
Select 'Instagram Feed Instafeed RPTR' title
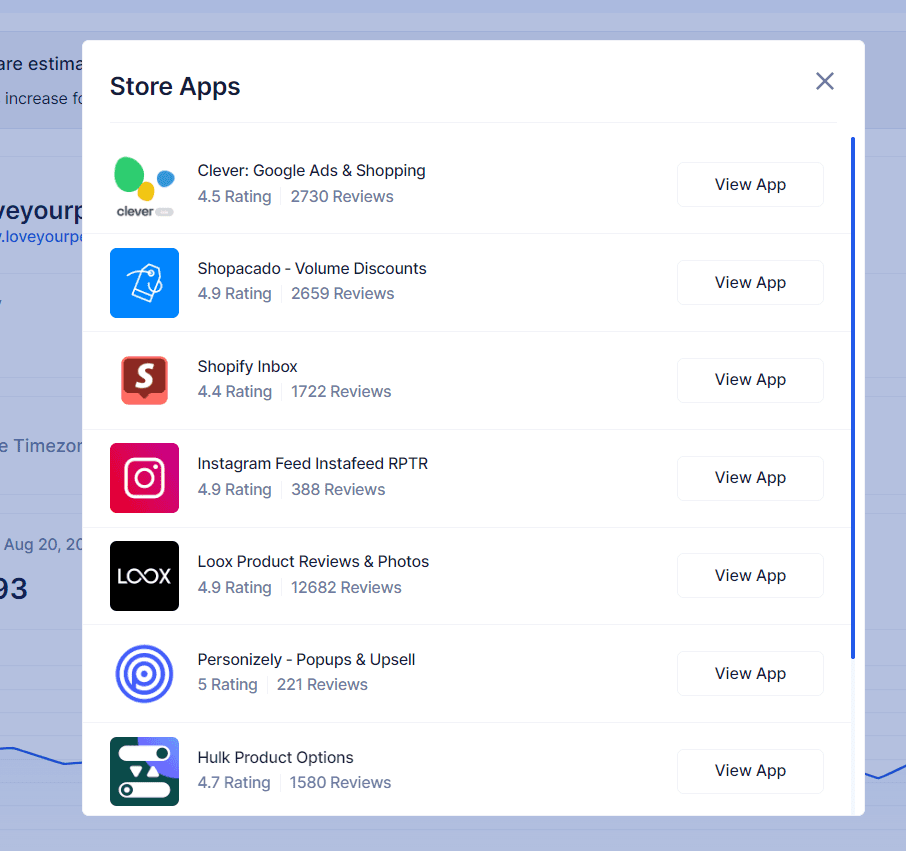coord(313,464)
